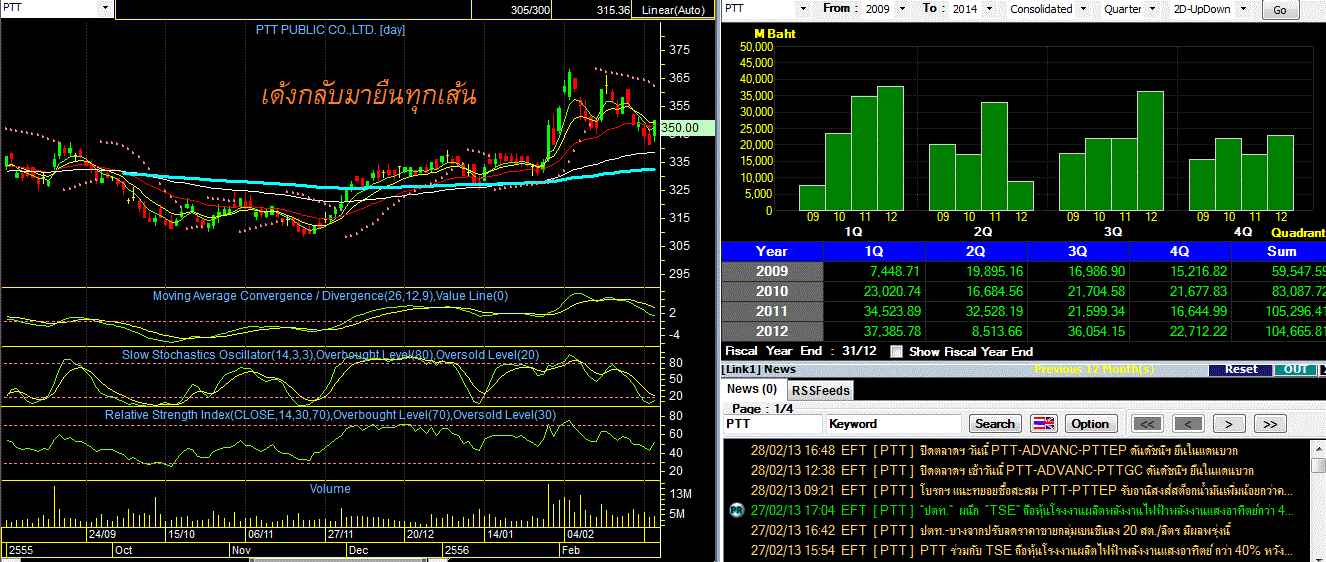Click the Year column header

(772, 251)
